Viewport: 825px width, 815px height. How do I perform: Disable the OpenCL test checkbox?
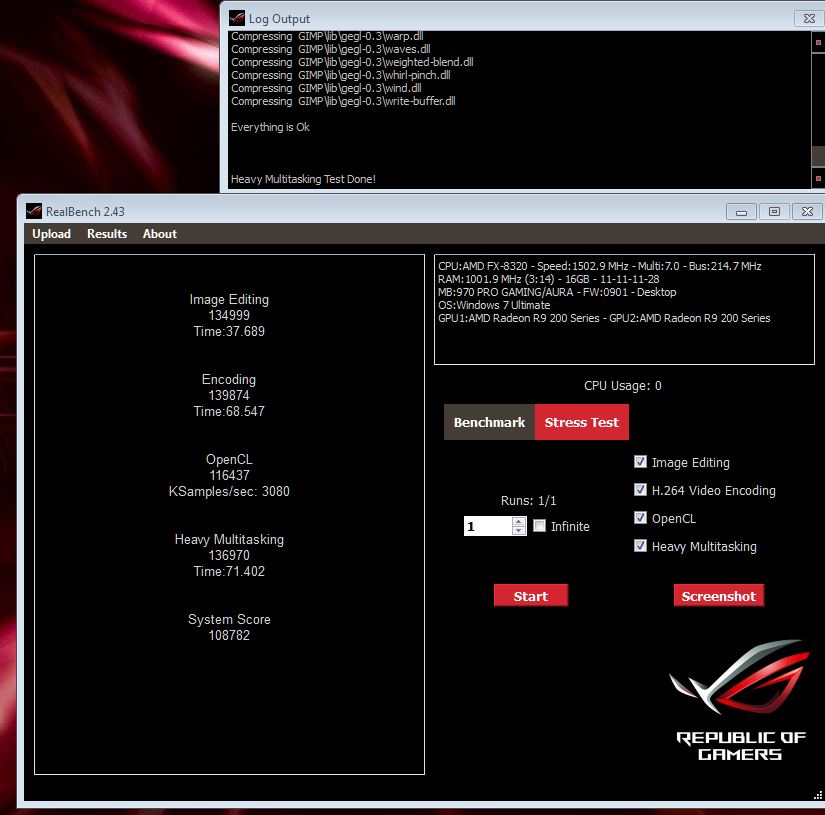coord(640,518)
